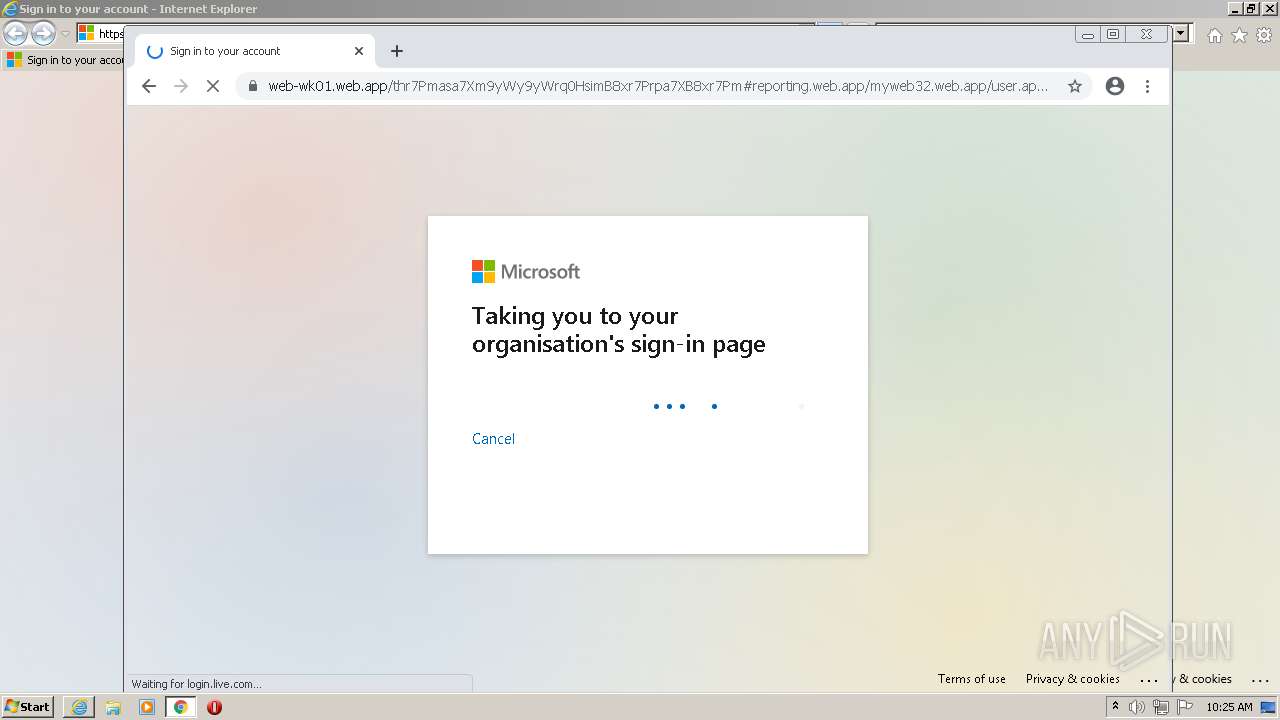1280x720 pixels.
Task: Open the media player taskbar icon
Action: tap(147, 707)
